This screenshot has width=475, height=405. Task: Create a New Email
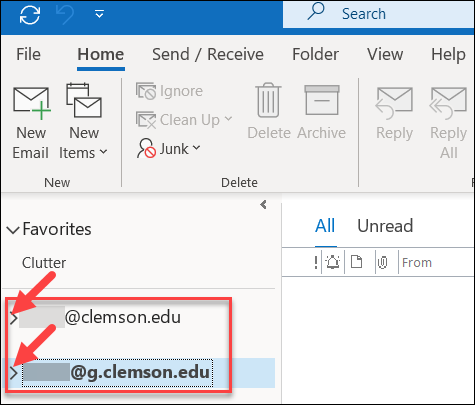[x=31, y=123]
